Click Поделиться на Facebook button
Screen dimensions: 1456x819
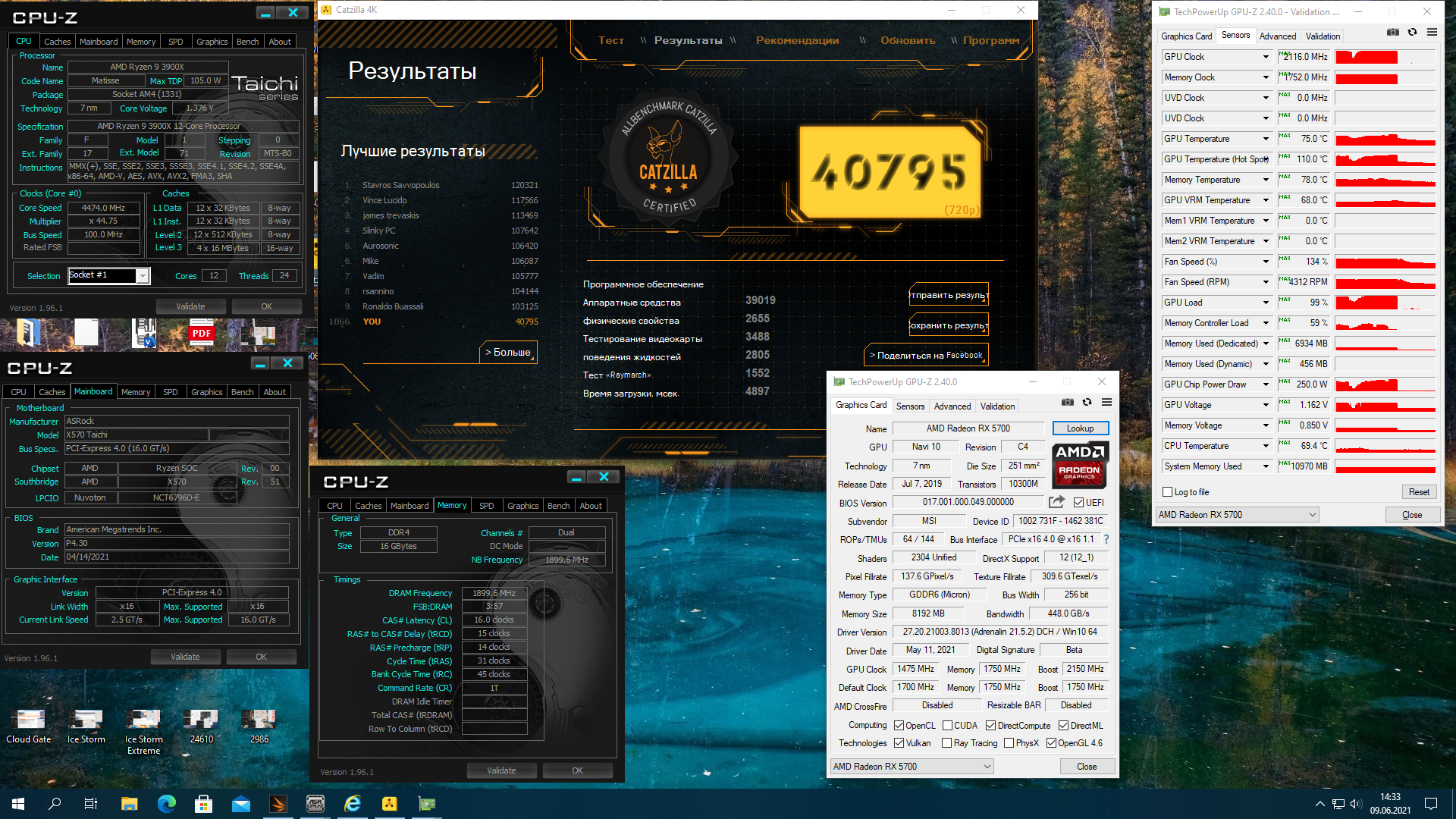pyautogui.click(x=927, y=355)
